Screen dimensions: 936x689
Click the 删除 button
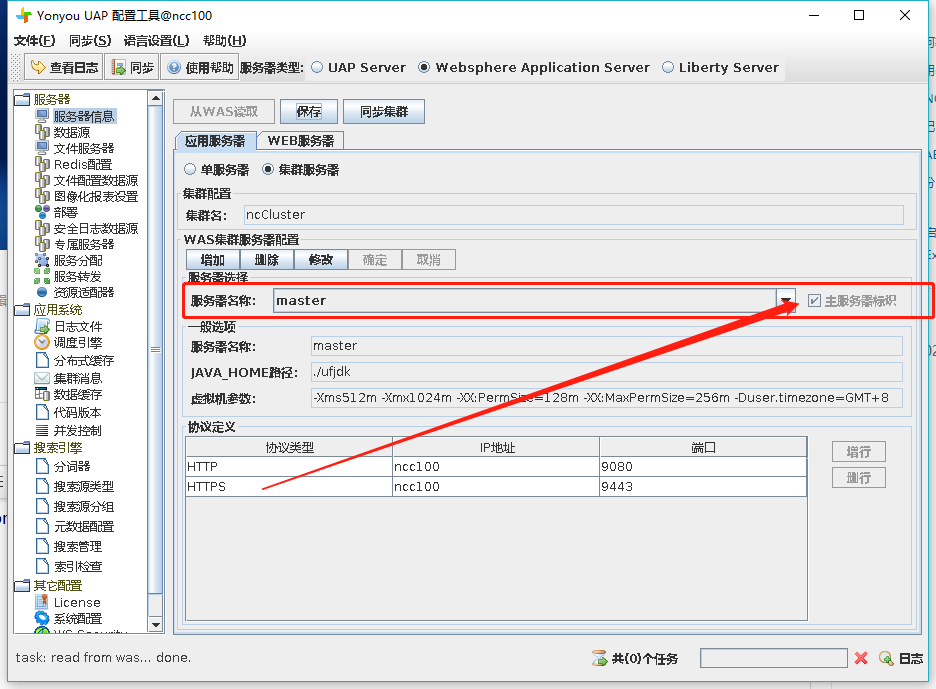(267, 260)
